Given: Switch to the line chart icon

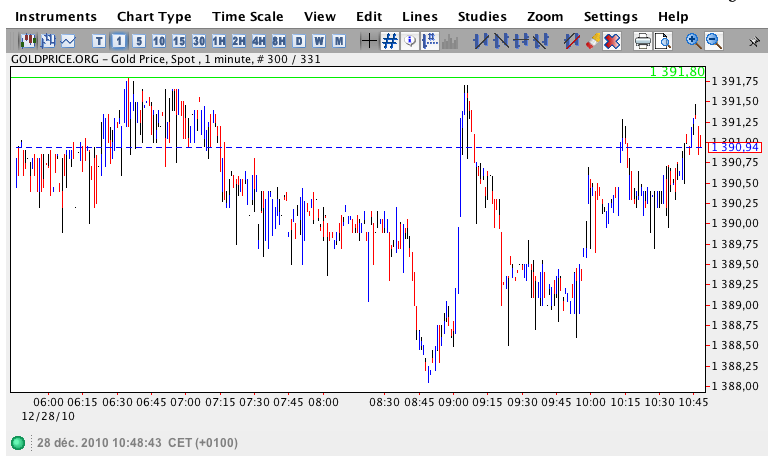Looking at the screenshot, I should (68, 41).
